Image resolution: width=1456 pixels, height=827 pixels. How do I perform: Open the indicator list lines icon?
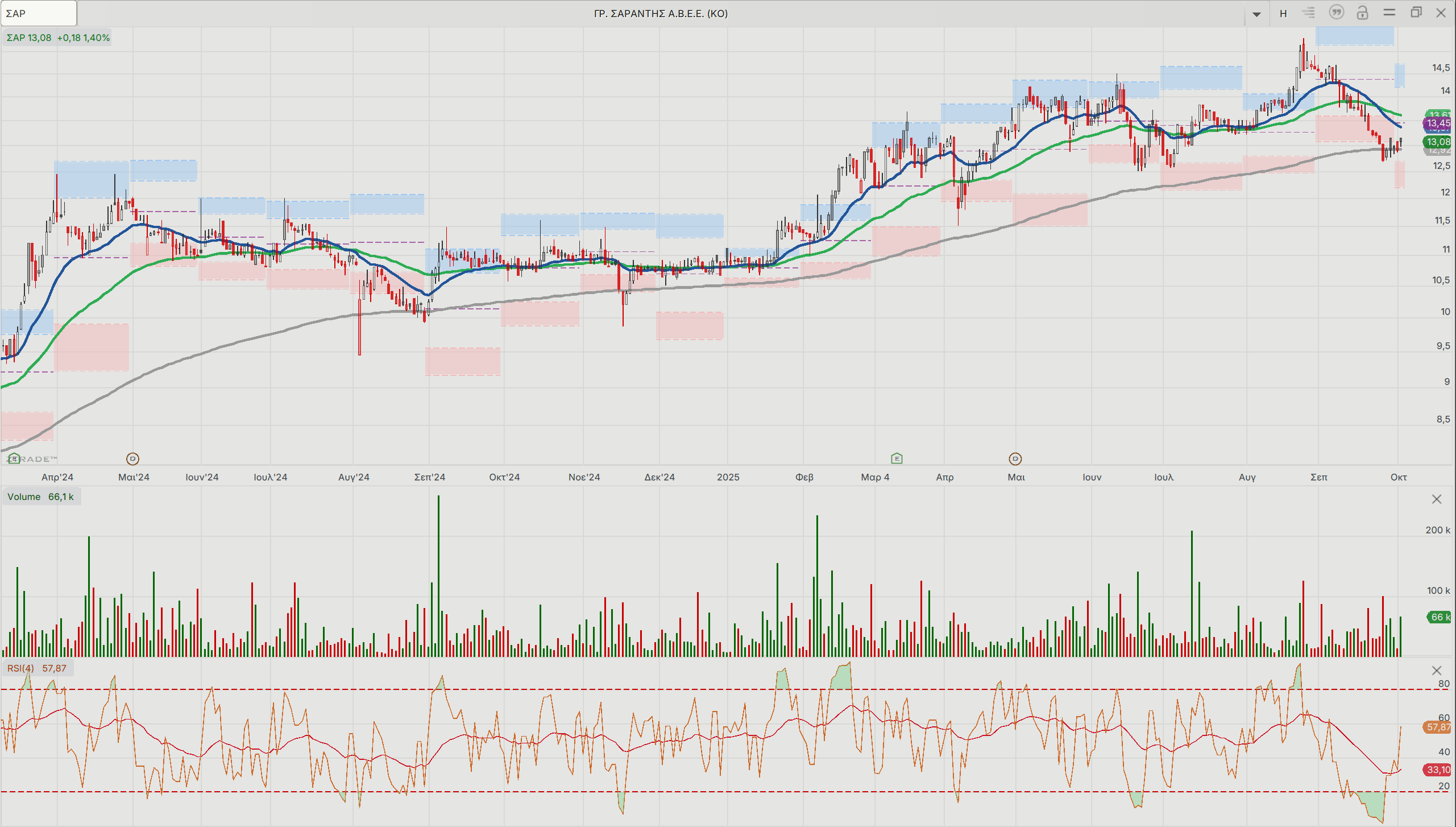(1309, 13)
